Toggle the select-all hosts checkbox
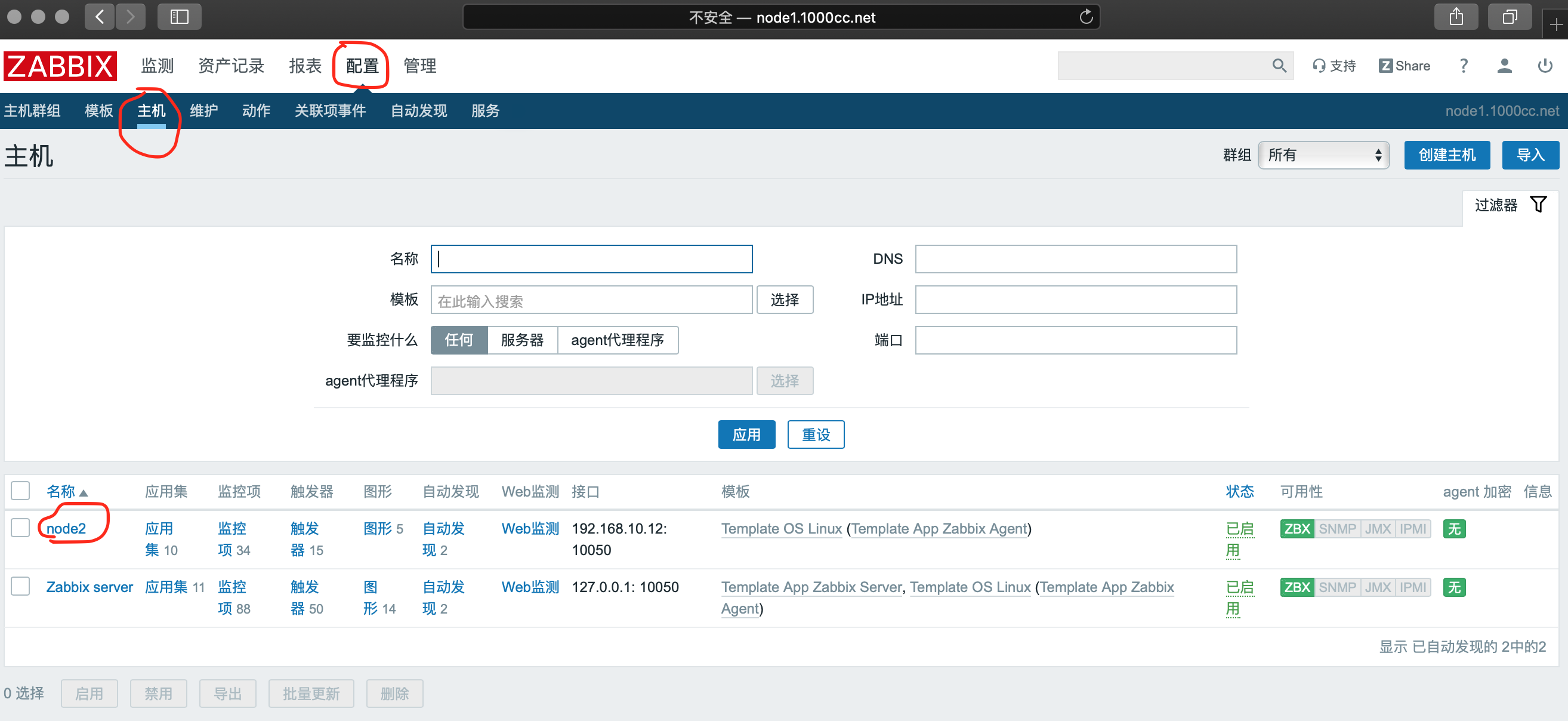 click(x=21, y=491)
